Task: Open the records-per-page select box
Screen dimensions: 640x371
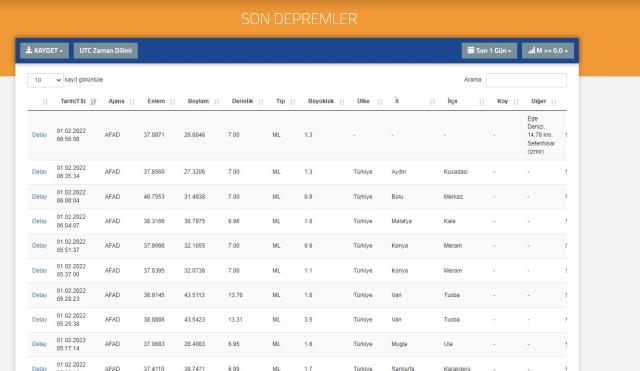Action: pos(45,80)
